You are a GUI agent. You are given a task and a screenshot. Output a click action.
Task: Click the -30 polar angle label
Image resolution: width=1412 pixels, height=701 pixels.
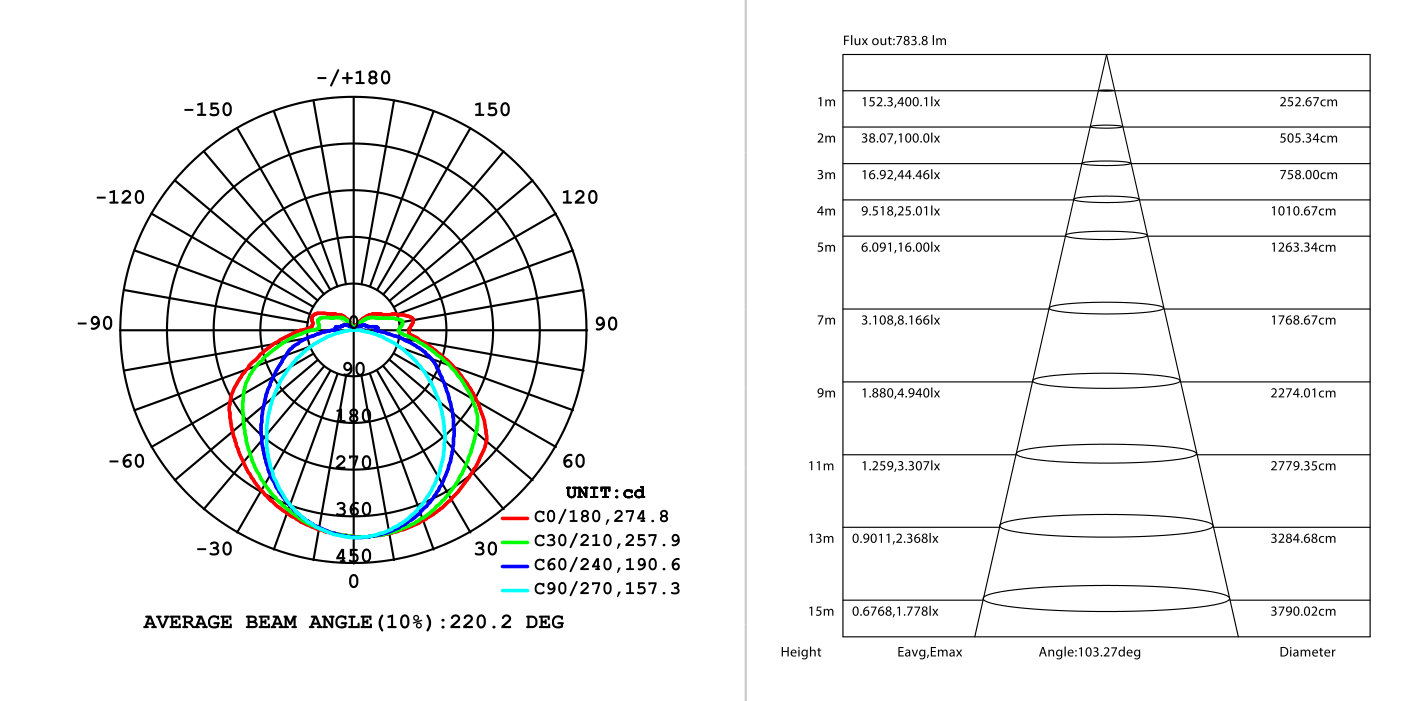click(214, 549)
